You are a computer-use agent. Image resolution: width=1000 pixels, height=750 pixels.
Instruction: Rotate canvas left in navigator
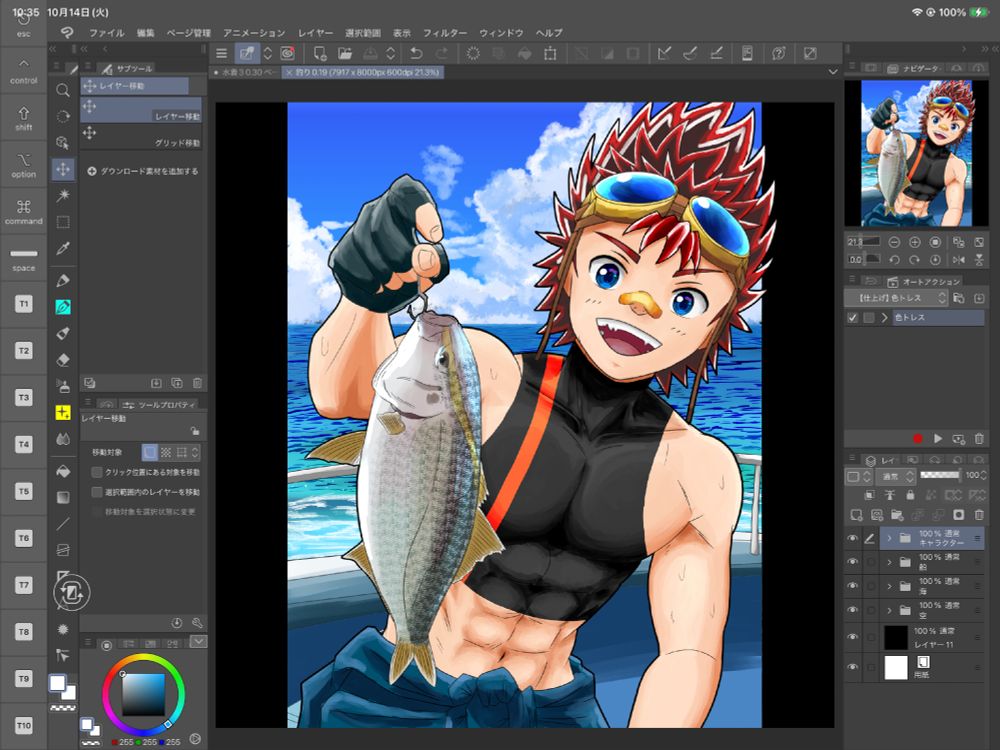(x=894, y=260)
